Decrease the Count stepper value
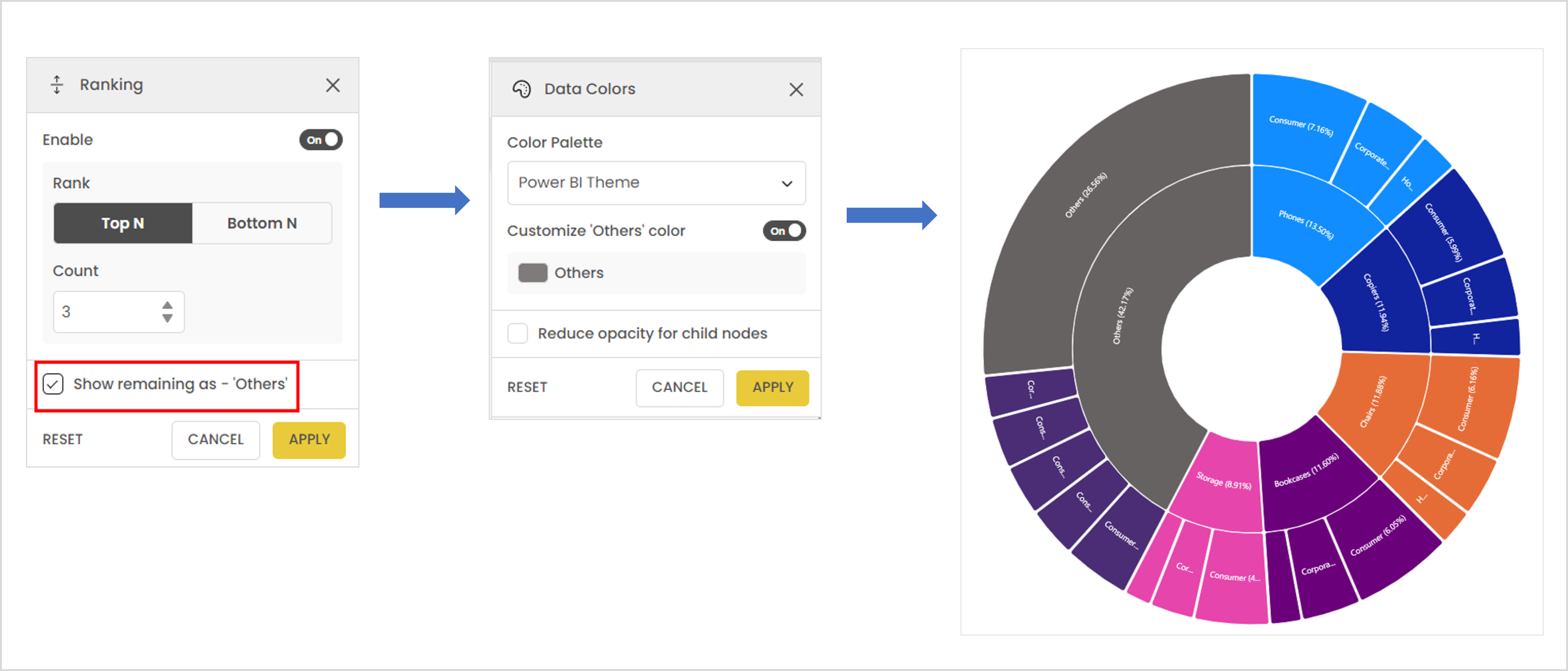Image resolution: width=1568 pixels, height=671 pixels. [x=168, y=319]
